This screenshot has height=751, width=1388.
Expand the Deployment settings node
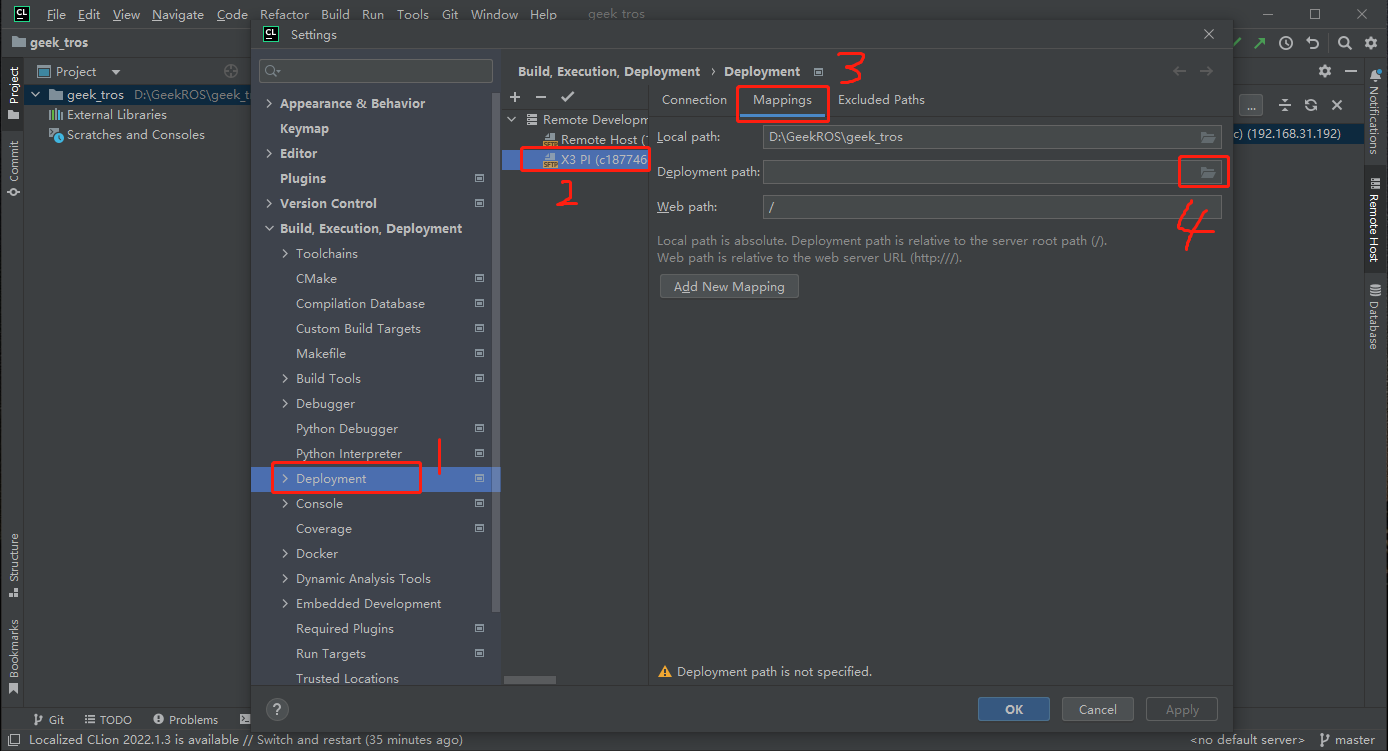285,478
